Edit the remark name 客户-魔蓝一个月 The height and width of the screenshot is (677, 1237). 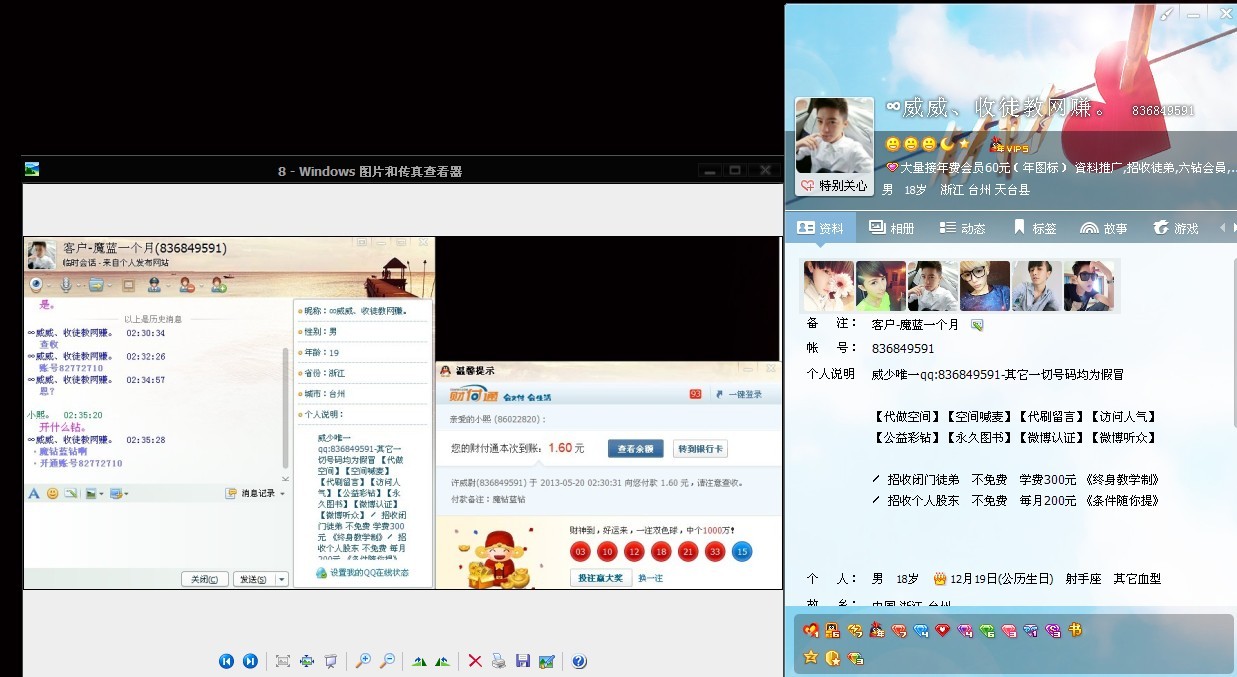click(x=977, y=325)
